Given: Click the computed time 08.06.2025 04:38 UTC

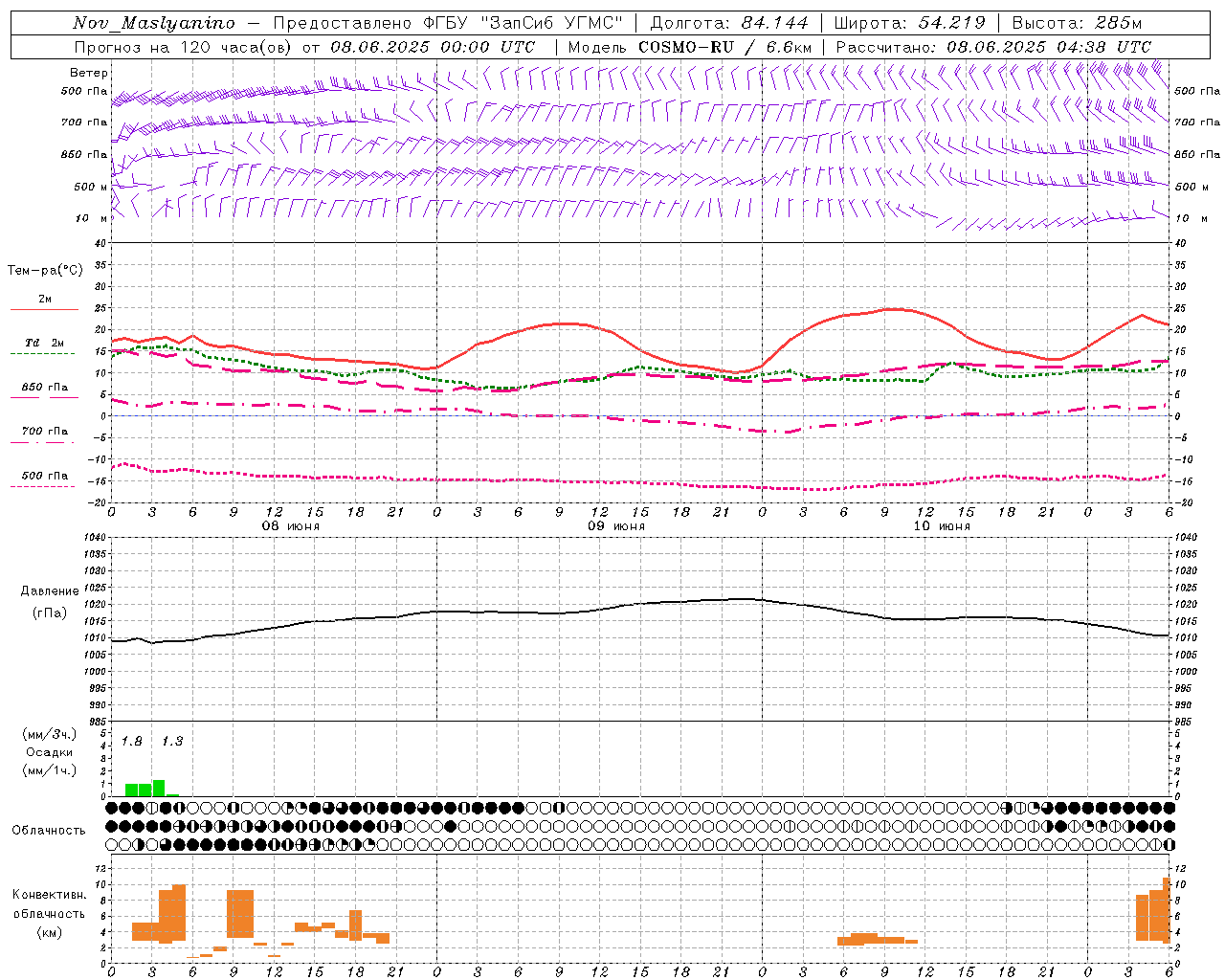Looking at the screenshot, I should (x=1049, y=47).
